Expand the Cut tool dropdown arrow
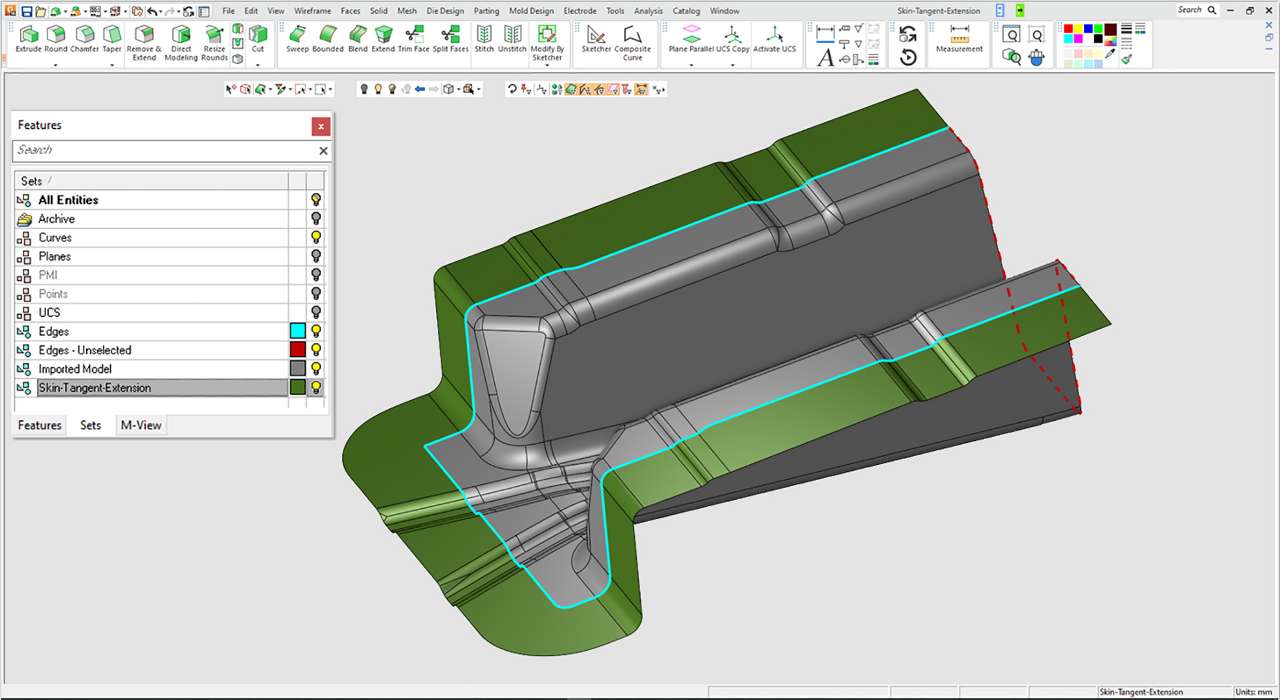The width and height of the screenshot is (1280, 700). 258,65
